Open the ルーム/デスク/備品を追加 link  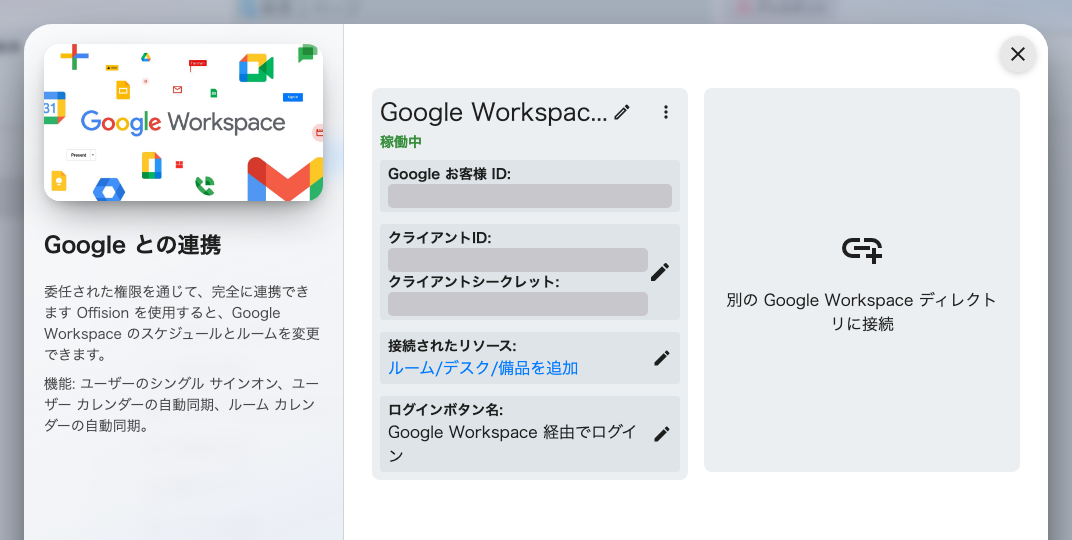[x=483, y=368]
